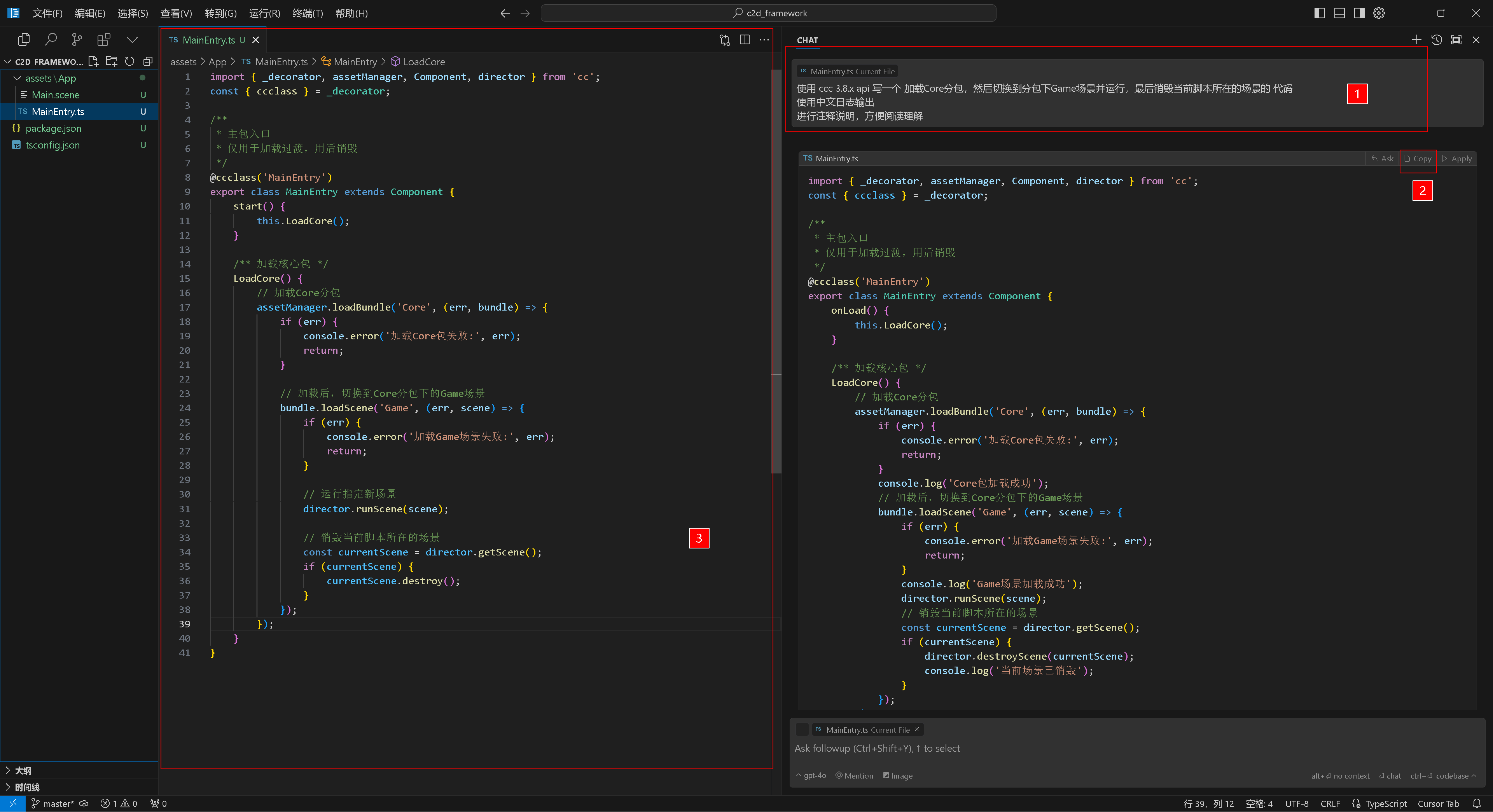
Task: Click the MainEntry class breadcrumb
Action: tap(349, 61)
